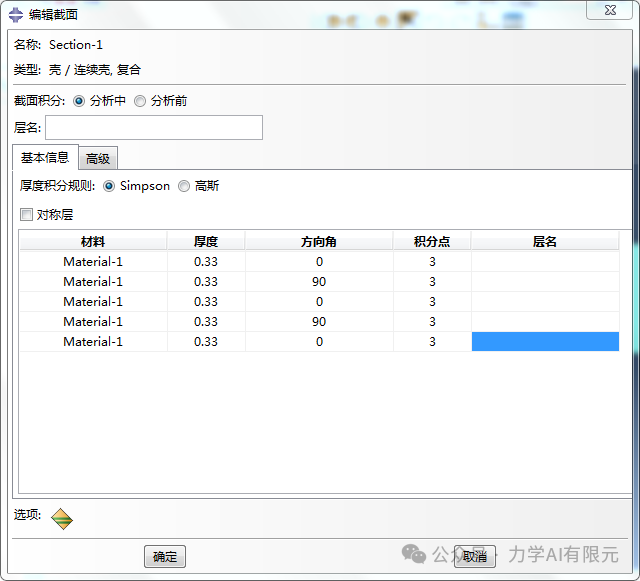Select Material-1 cell in second row
Viewport: 640px width, 581px height.
93,282
